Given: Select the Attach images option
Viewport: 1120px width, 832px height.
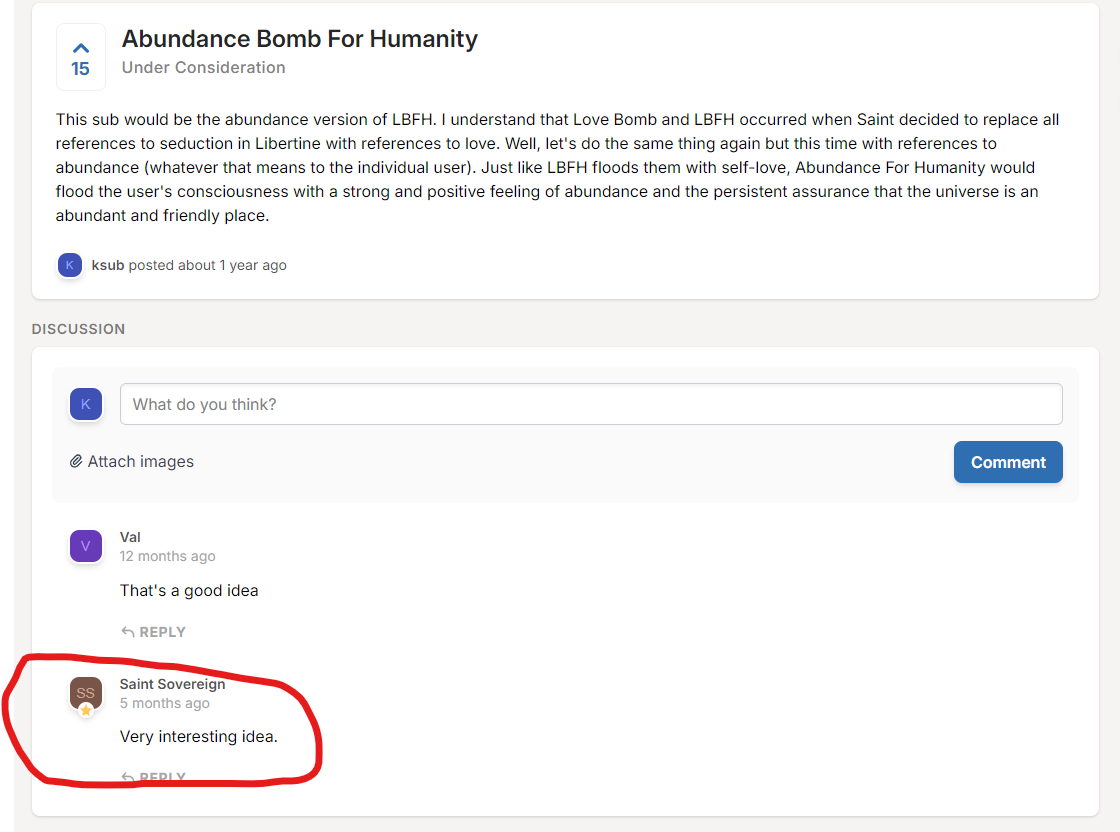Looking at the screenshot, I should pyautogui.click(x=132, y=461).
